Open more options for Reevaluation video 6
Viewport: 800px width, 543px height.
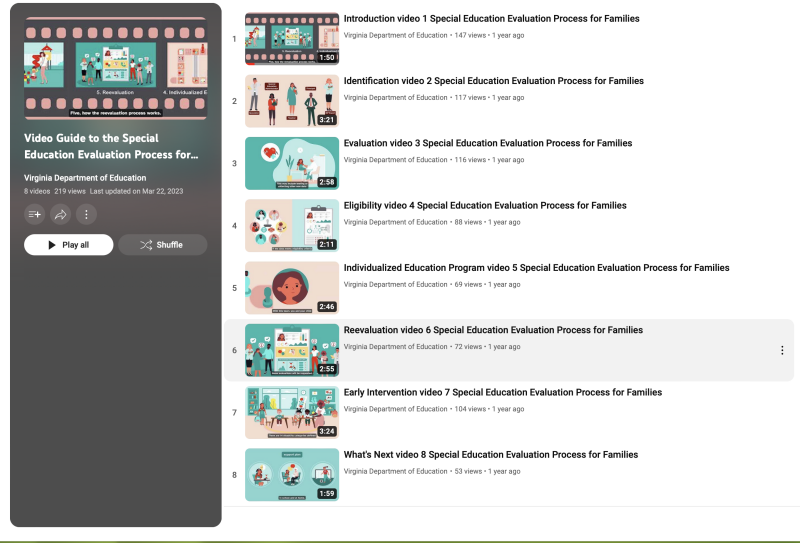[782, 350]
